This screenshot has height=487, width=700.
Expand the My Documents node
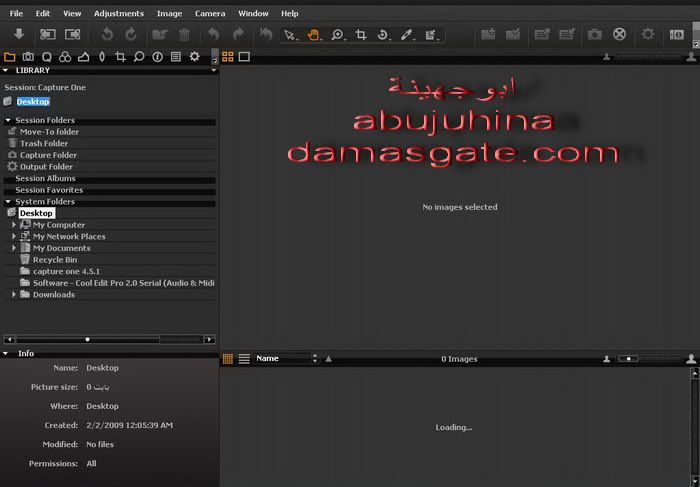click(x=14, y=248)
